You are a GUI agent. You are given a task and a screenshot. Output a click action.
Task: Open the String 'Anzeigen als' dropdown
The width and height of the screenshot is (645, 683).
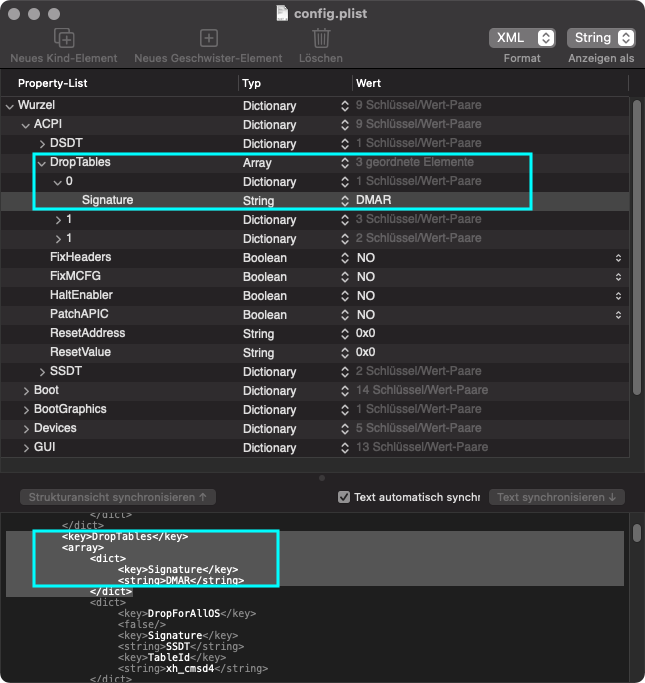[x=601, y=38]
